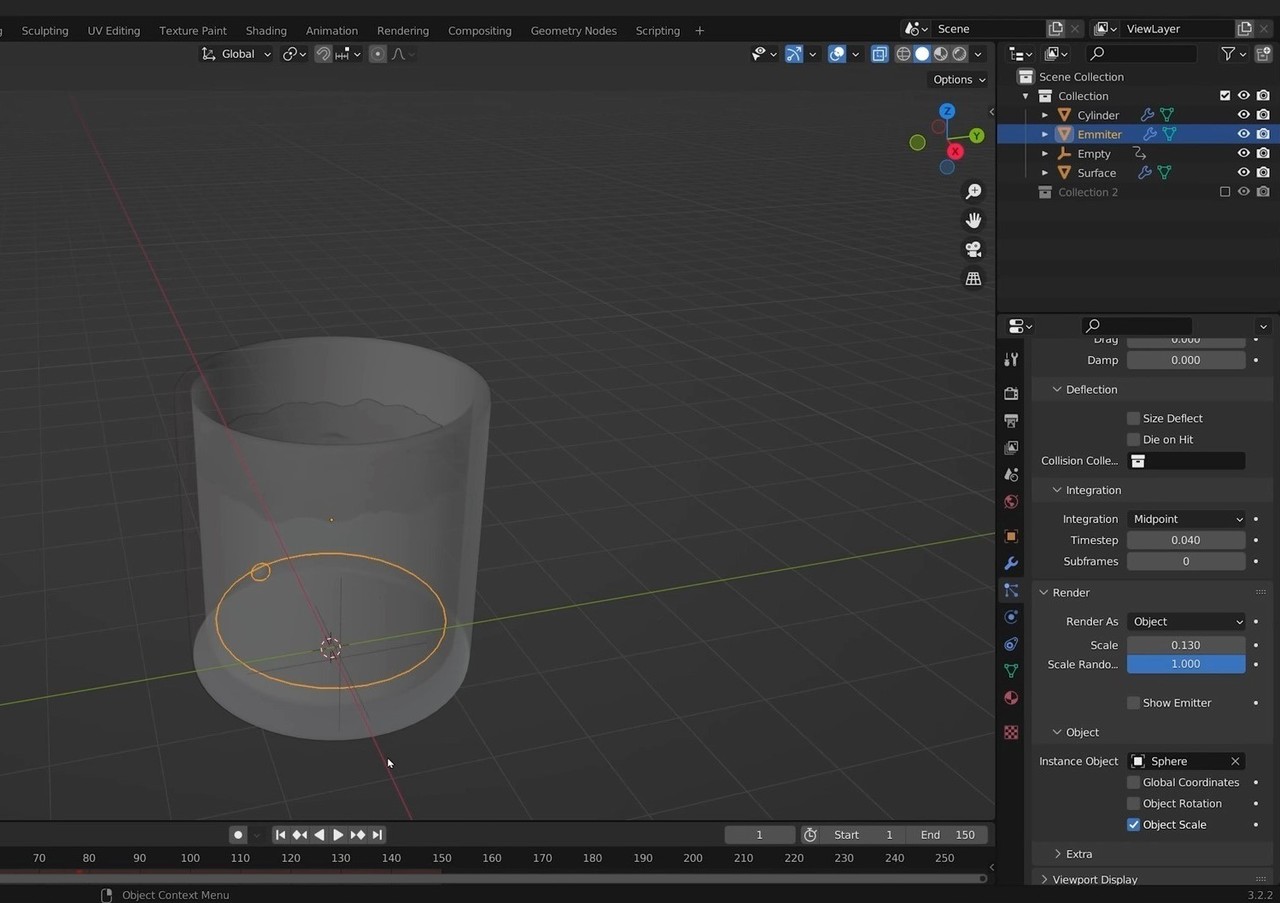Expand the Cylinder tree item

pyautogui.click(x=1045, y=115)
